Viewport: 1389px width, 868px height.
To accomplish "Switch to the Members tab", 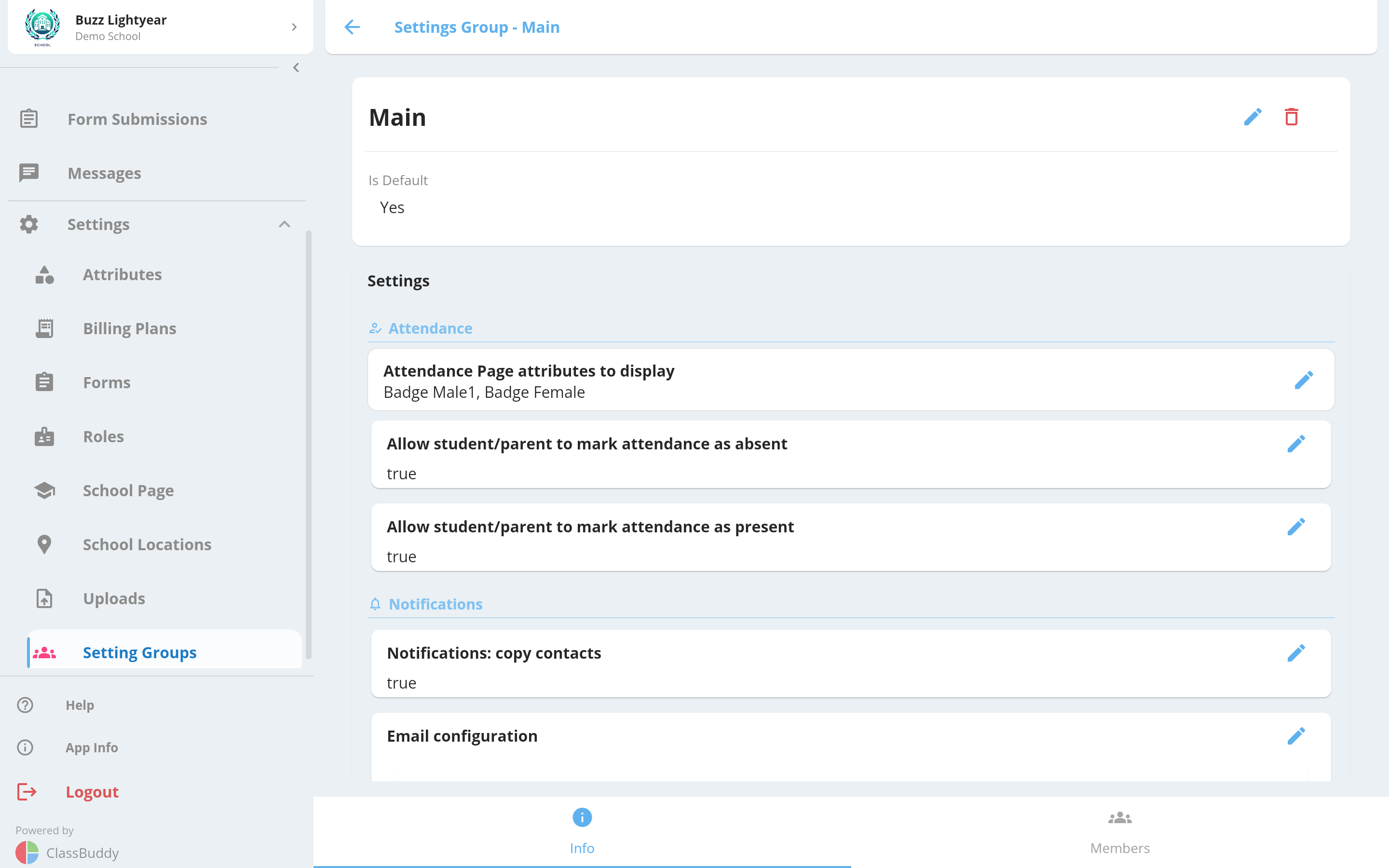I will pyautogui.click(x=1120, y=831).
